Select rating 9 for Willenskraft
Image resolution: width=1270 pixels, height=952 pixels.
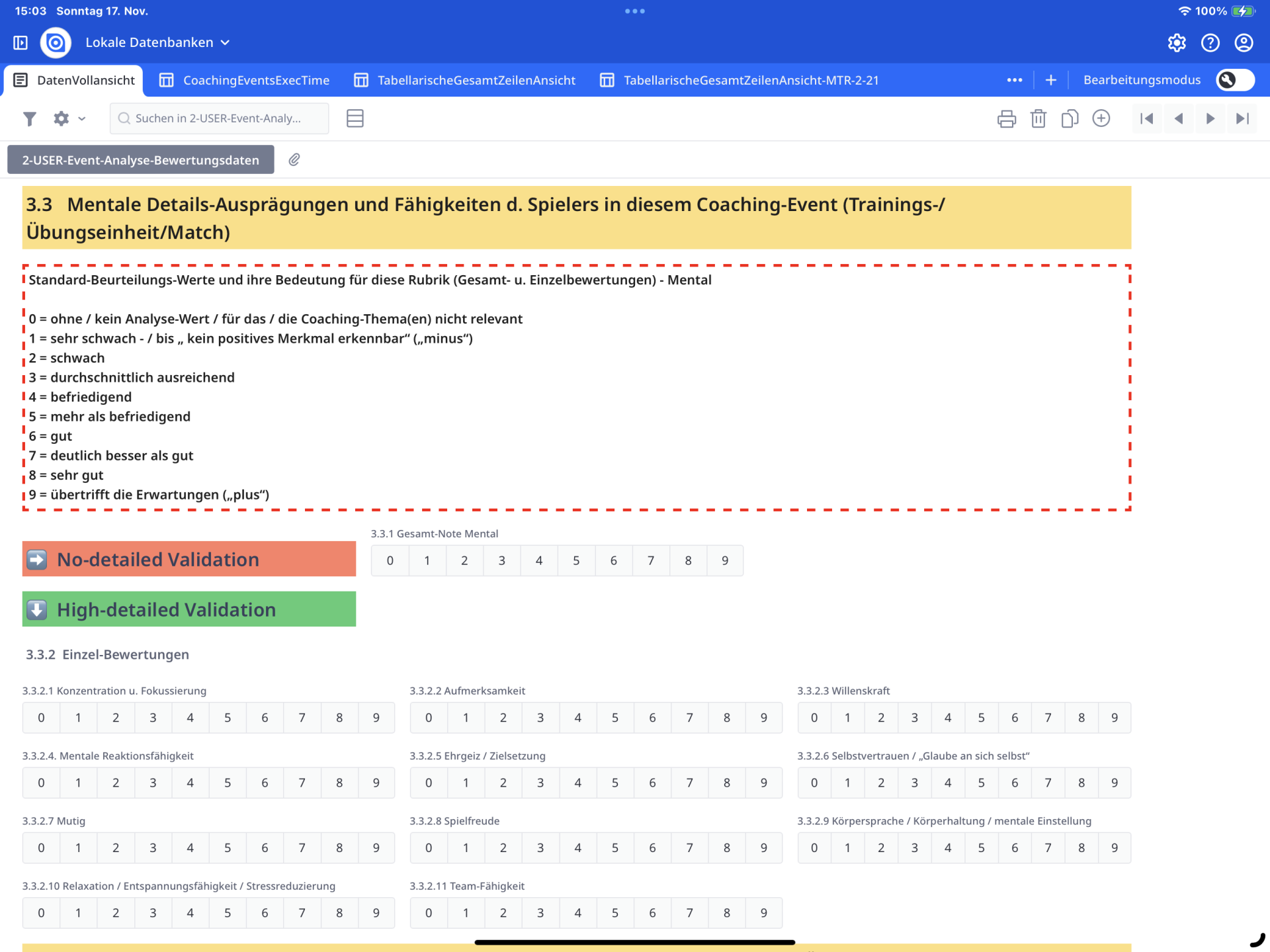pyautogui.click(x=1114, y=717)
